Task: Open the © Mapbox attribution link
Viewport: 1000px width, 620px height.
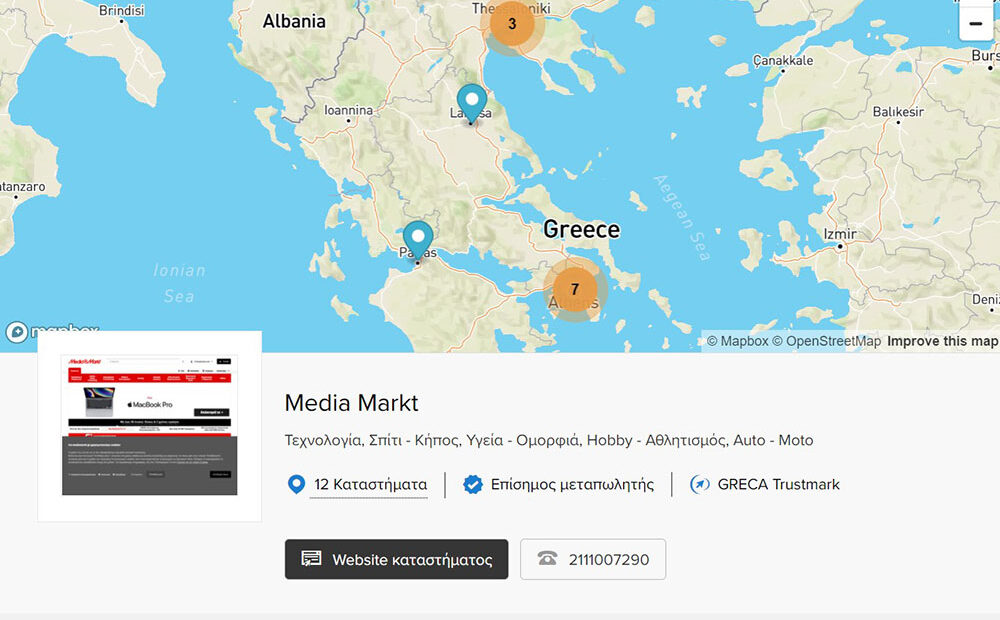Action: pos(737,341)
